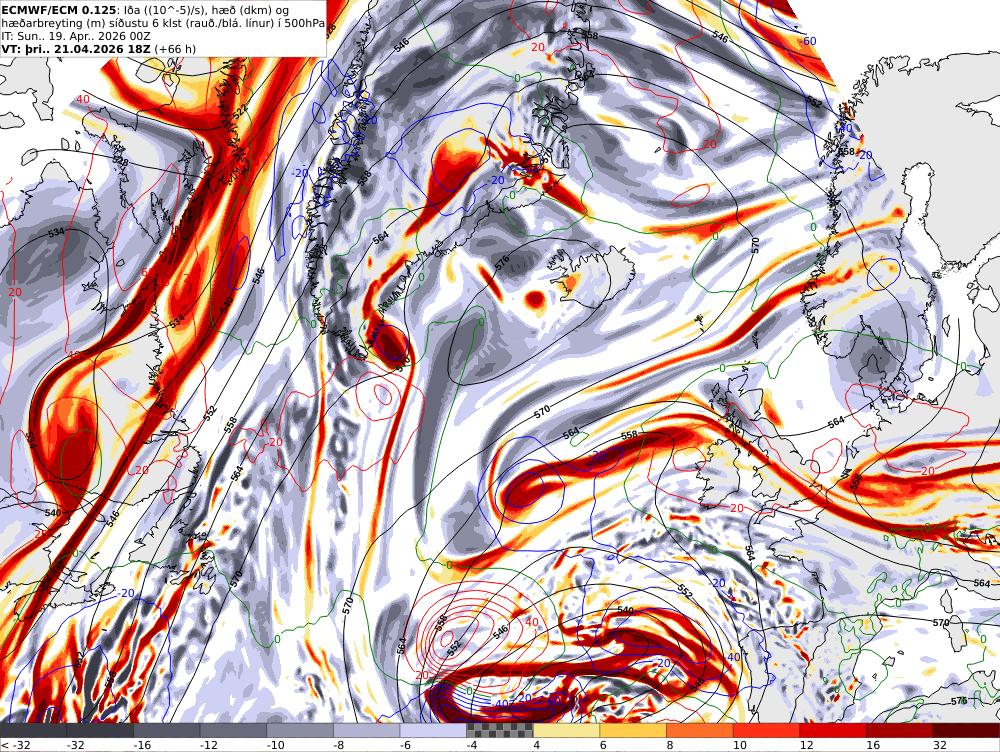The image size is (1000, 752).
Task: Click the checkered legend swatch between -4 and 4
Action: tap(500, 730)
